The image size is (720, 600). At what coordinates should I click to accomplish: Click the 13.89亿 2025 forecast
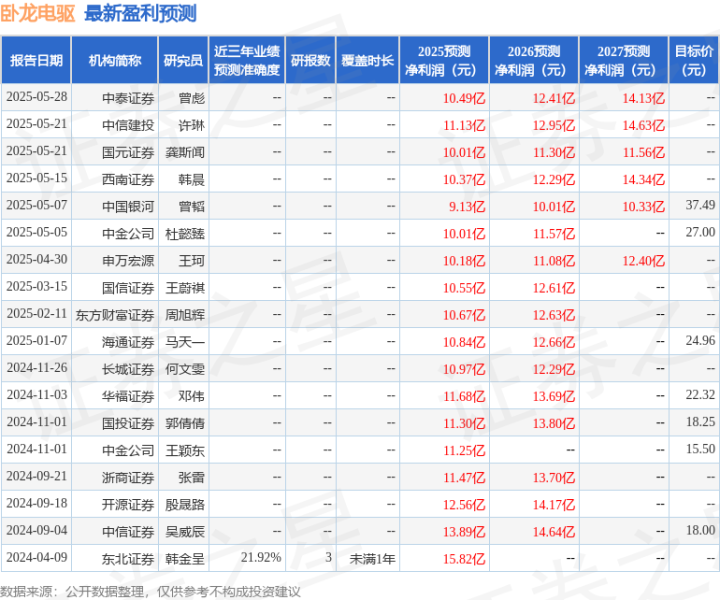(464, 531)
